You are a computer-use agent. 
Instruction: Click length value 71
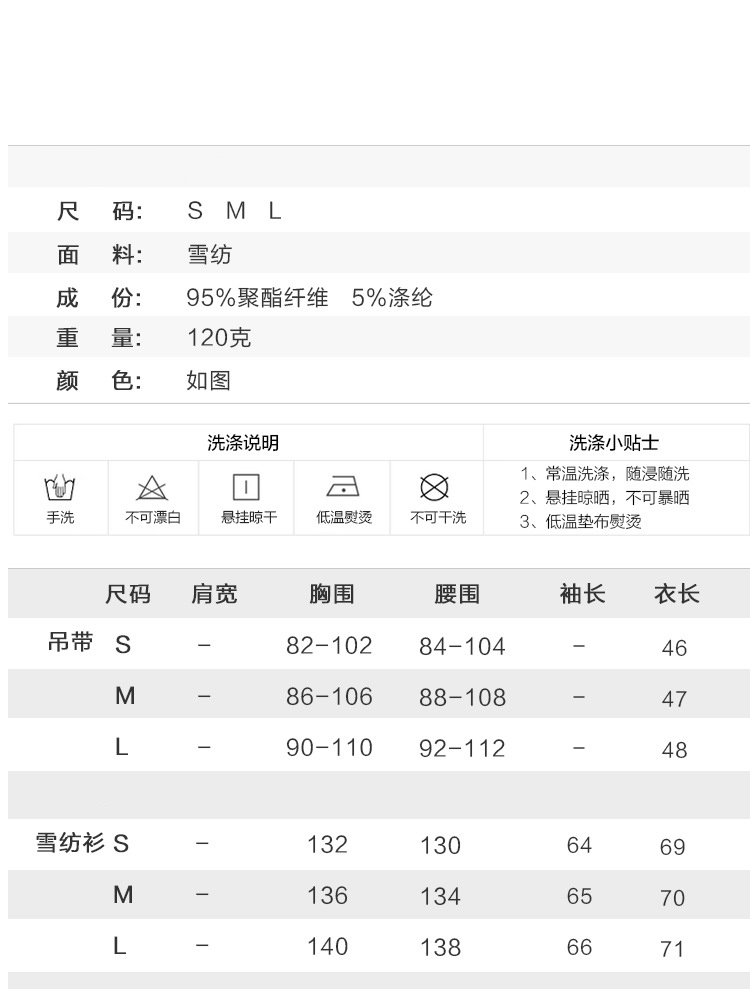point(672,949)
